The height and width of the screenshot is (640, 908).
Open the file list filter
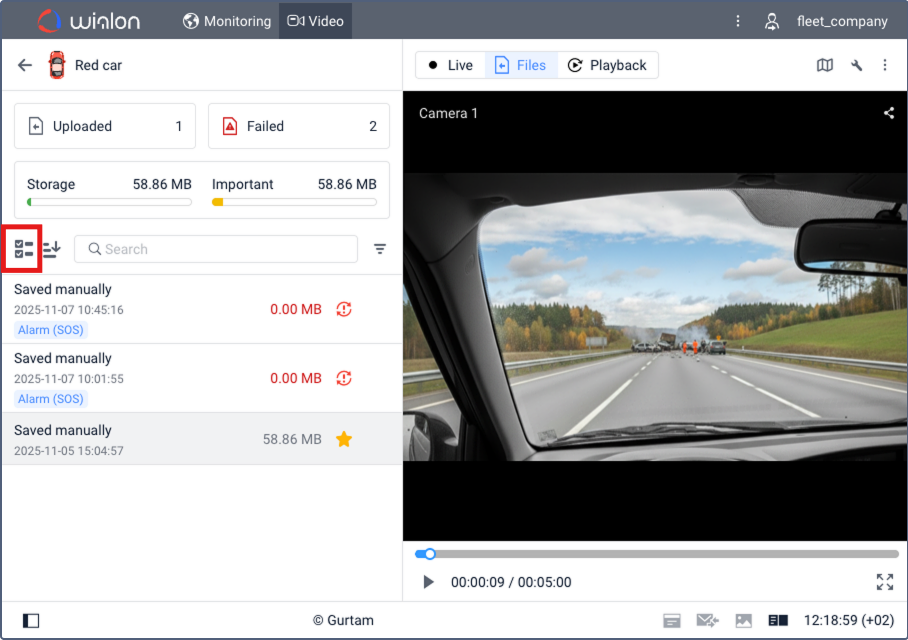[x=380, y=249]
